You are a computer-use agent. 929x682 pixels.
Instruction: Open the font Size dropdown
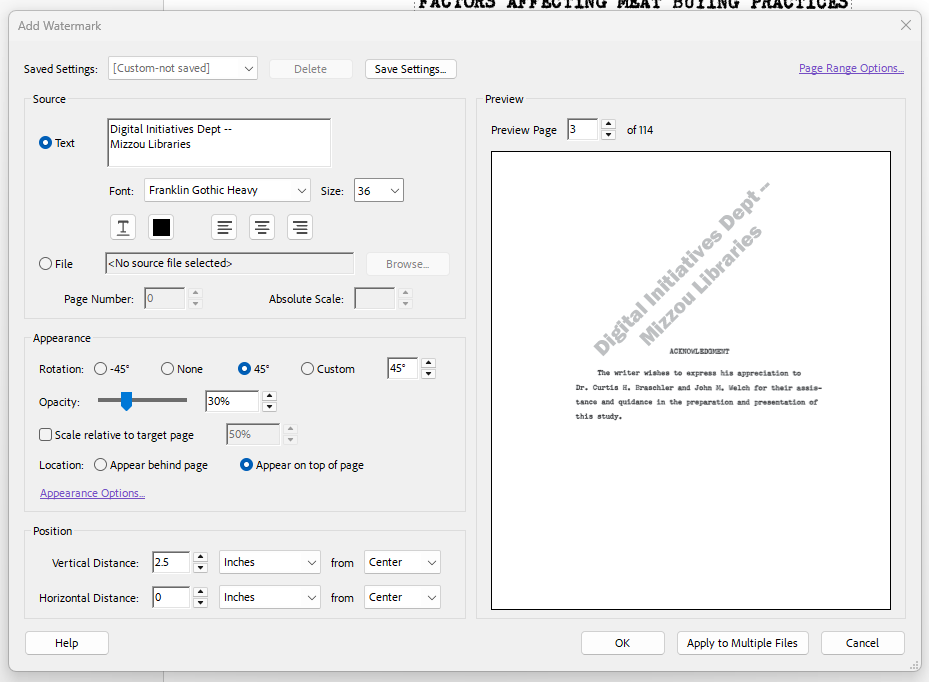(378, 190)
